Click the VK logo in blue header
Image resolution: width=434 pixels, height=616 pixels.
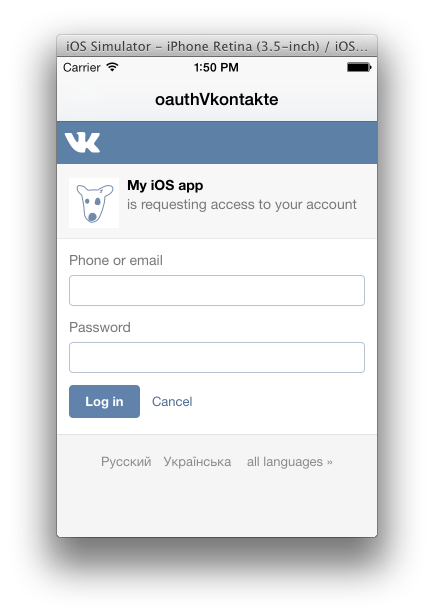[x=82, y=142]
